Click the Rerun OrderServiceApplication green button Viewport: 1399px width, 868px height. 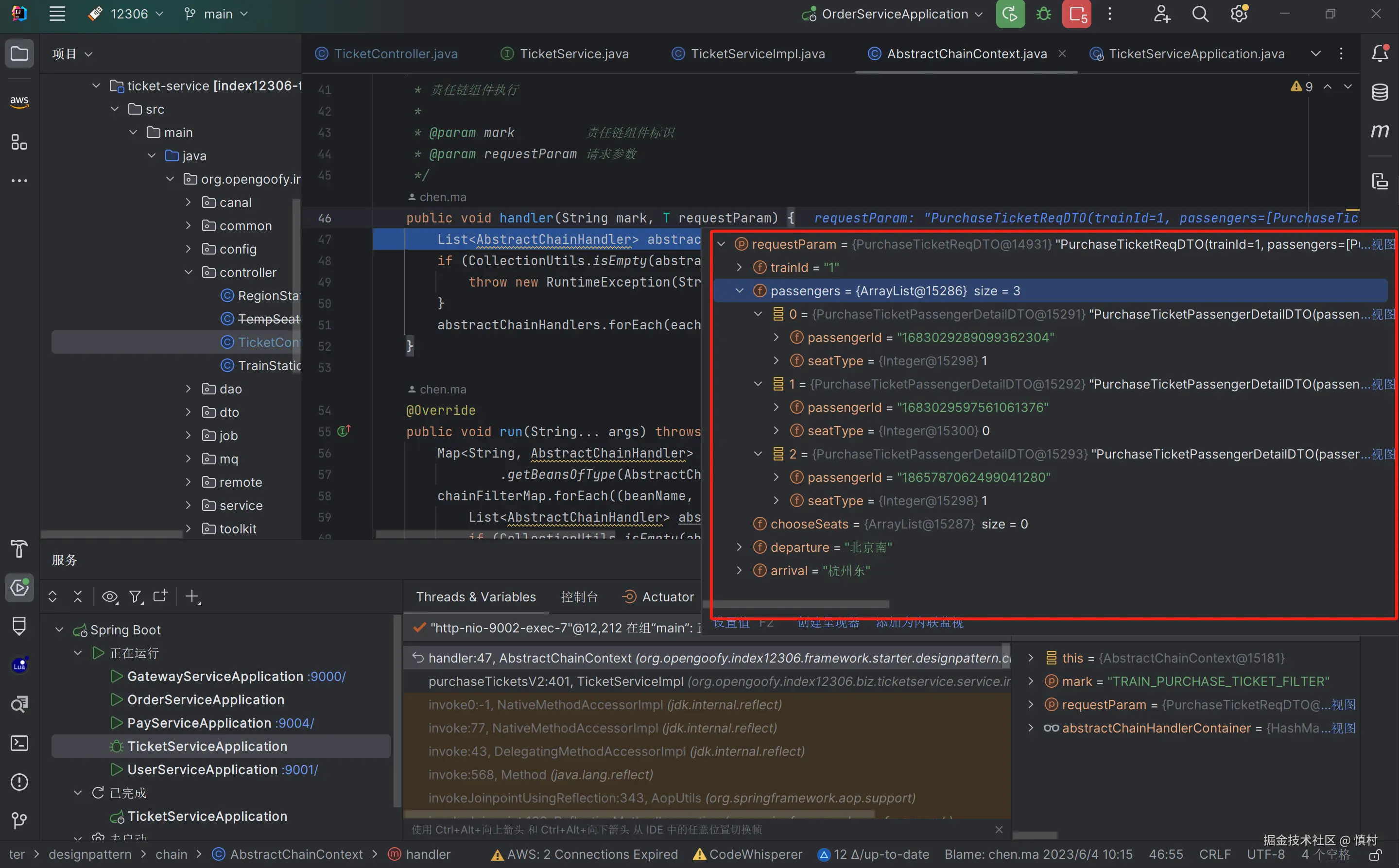click(1010, 14)
